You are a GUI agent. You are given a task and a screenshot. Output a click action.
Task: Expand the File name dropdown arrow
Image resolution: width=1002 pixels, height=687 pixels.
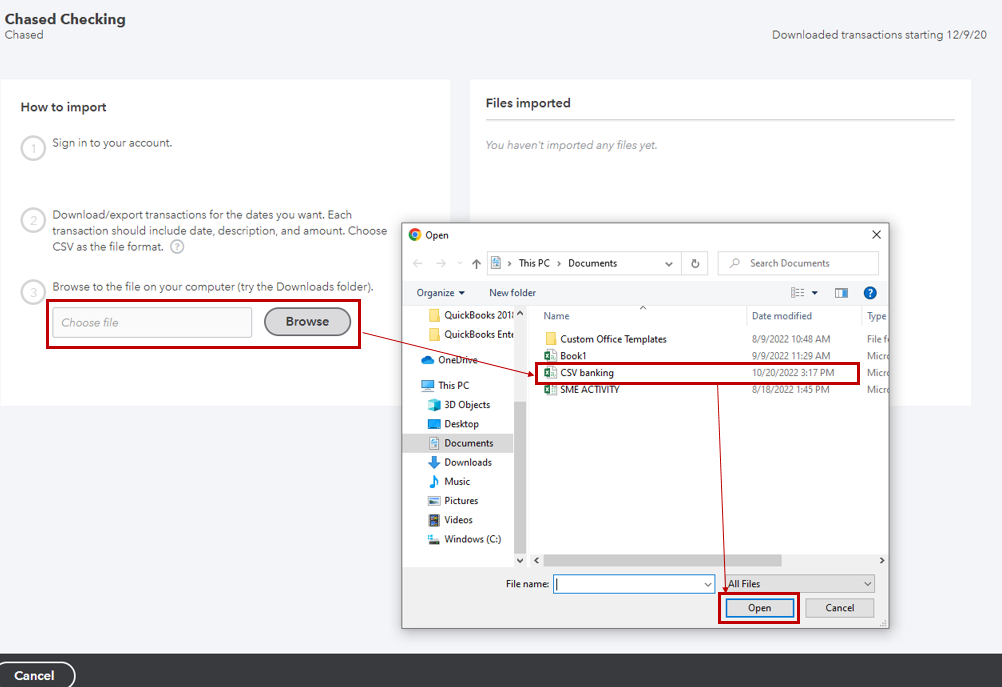point(707,583)
